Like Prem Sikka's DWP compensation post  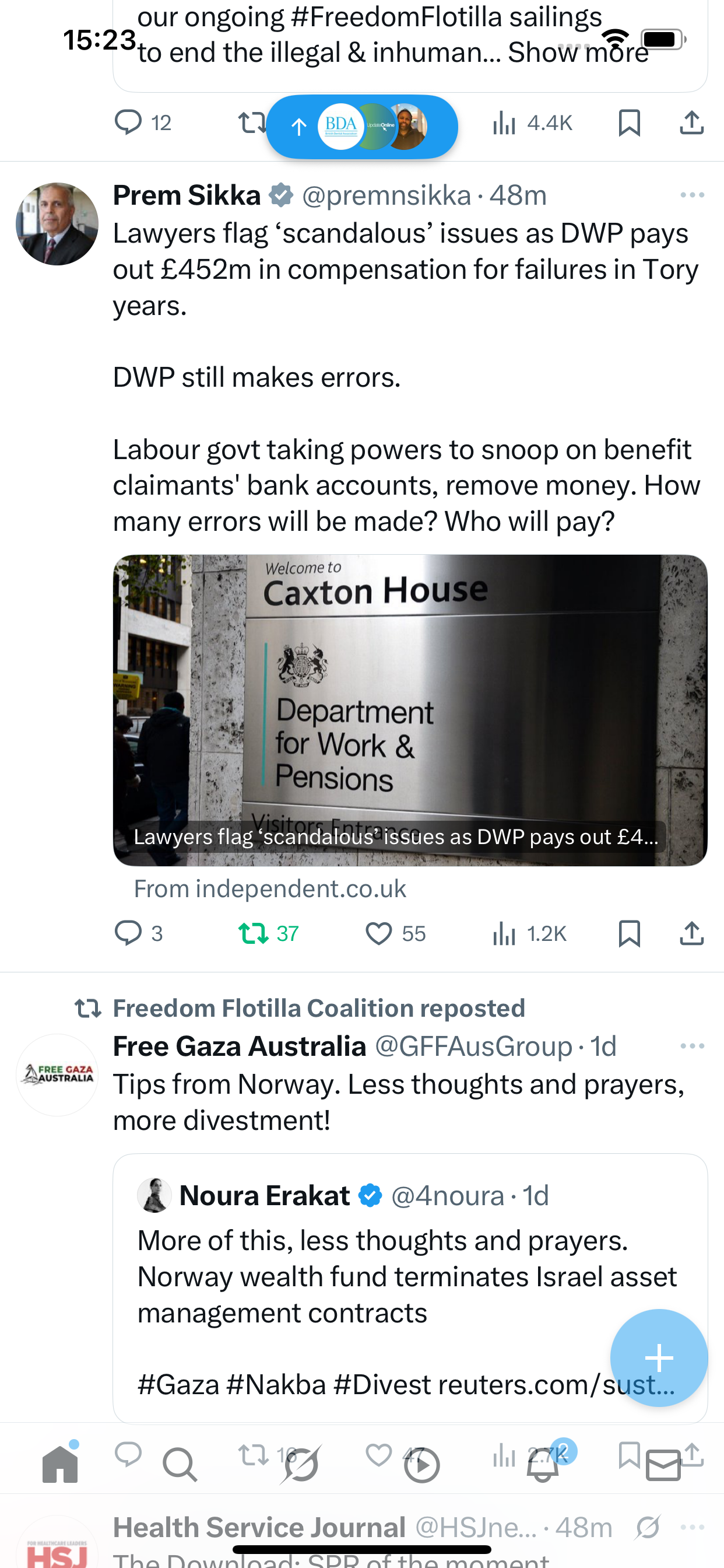point(378,933)
